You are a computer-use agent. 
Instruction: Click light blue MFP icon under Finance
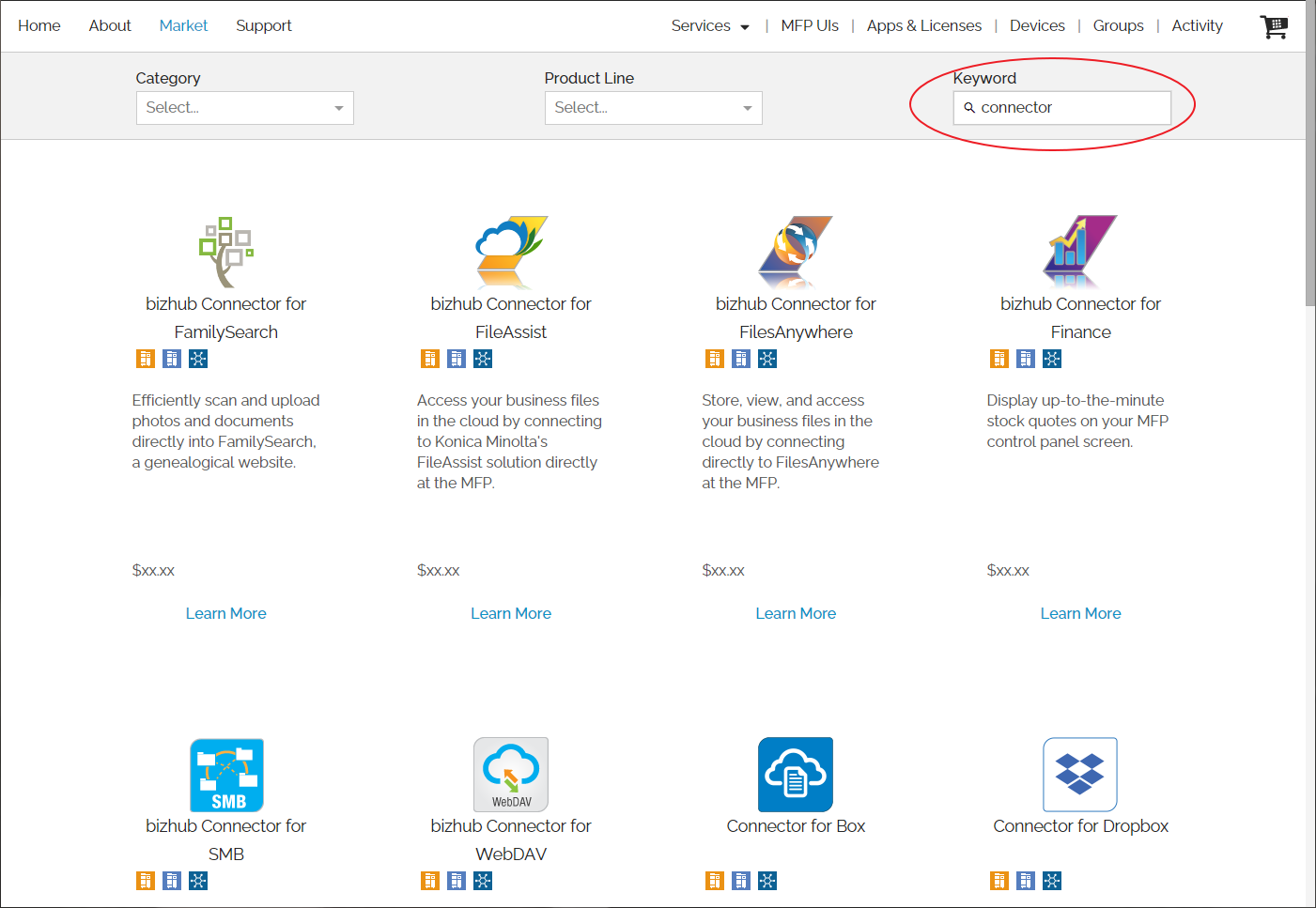tap(1026, 359)
